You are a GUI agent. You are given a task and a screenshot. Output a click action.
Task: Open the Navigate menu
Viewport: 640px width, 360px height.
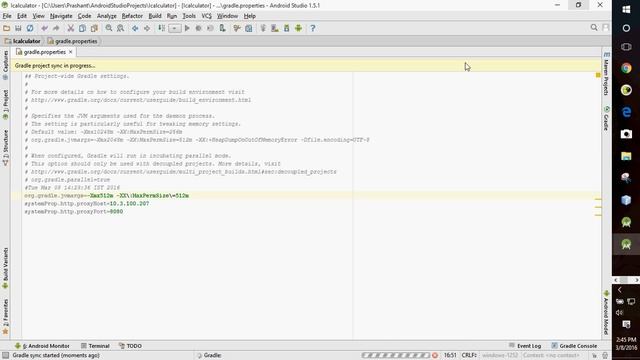click(61, 16)
